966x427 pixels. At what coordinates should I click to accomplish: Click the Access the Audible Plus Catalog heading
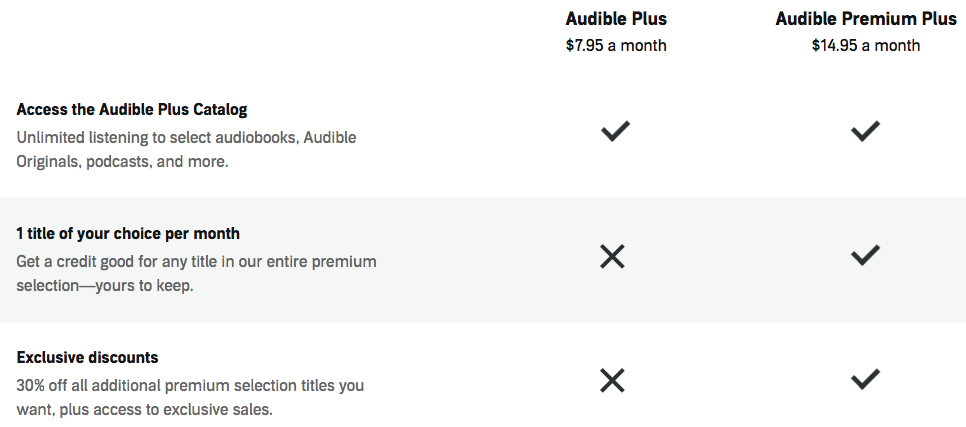pyautogui.click(x=132, y=110)
